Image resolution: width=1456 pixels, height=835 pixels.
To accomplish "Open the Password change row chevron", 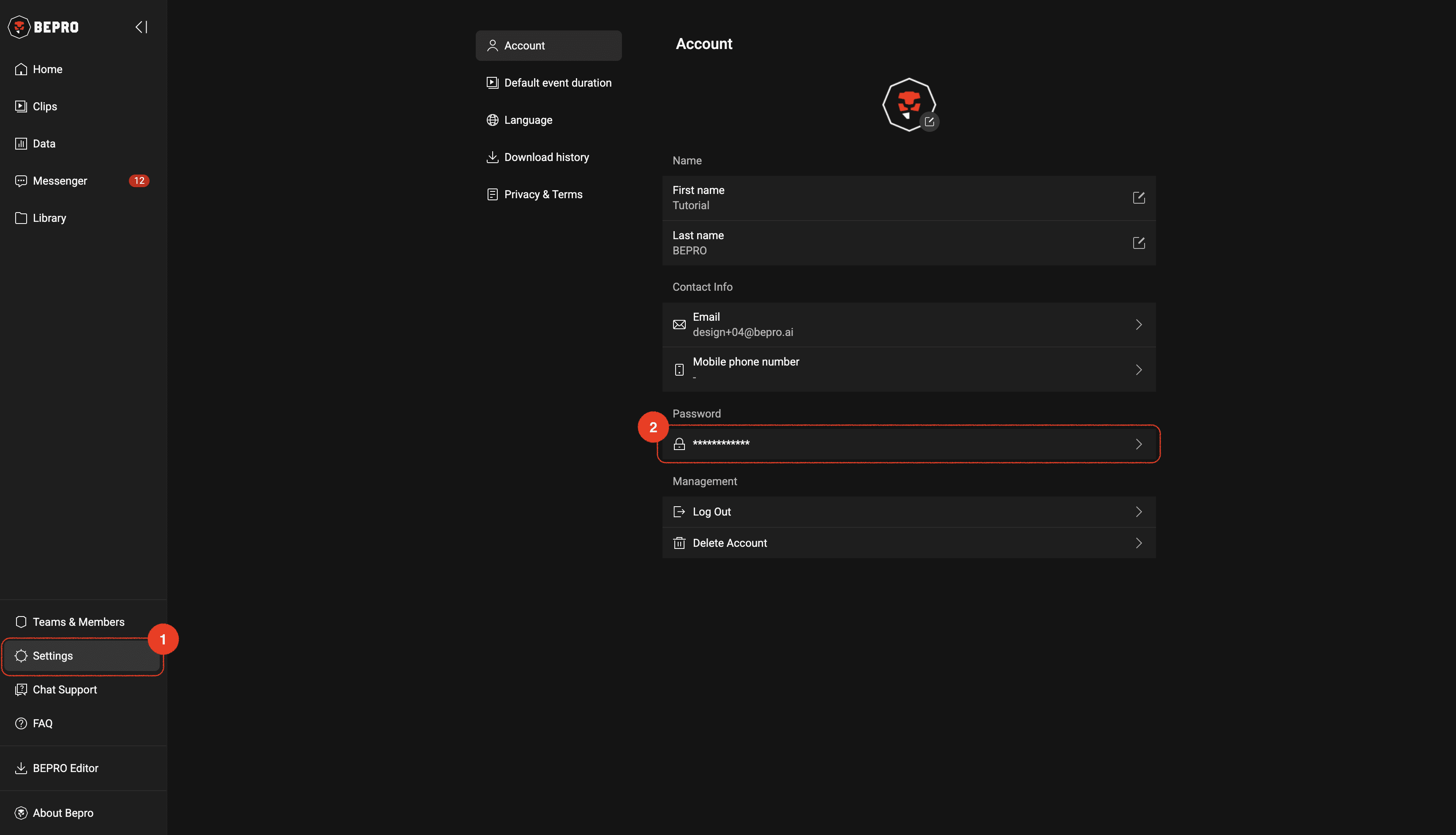I will [1138, 444].
